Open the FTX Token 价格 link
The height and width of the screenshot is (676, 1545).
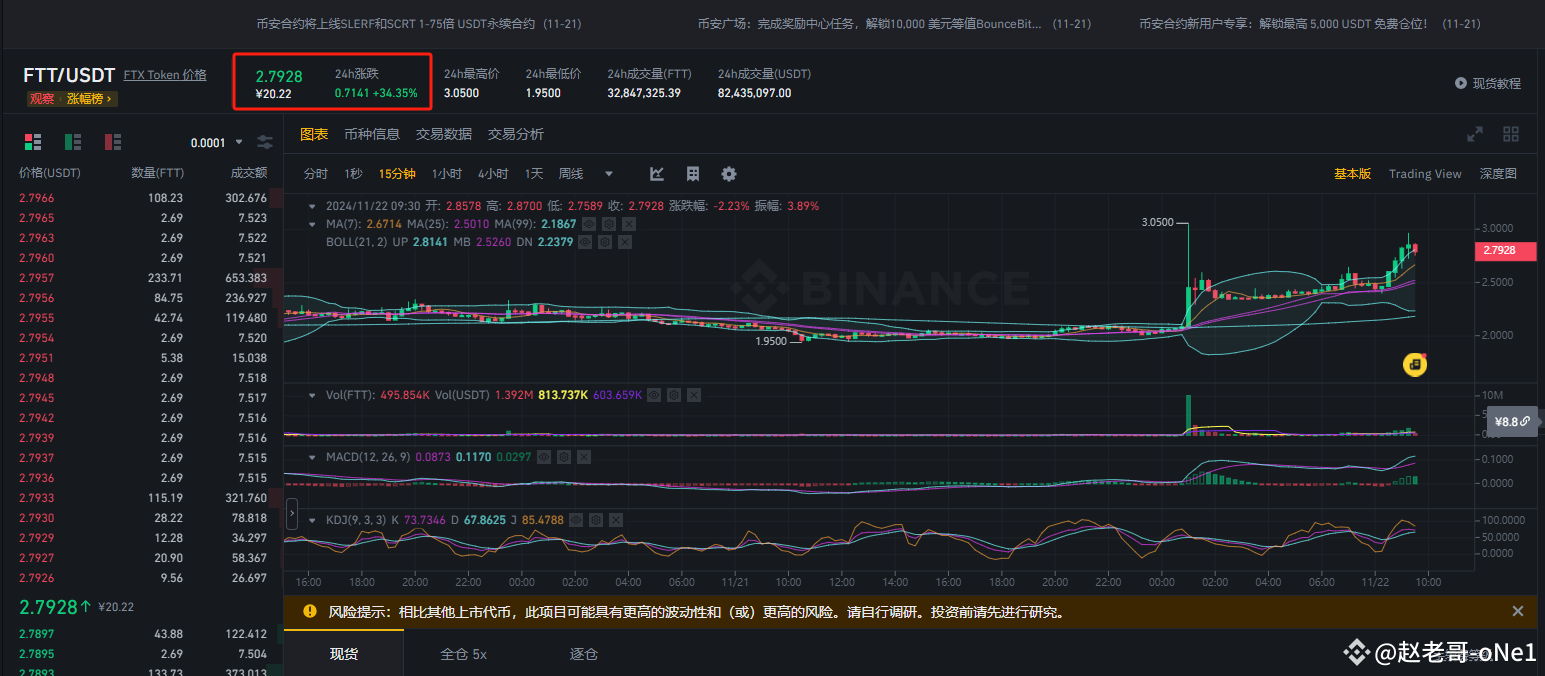[x=165, y=75]
